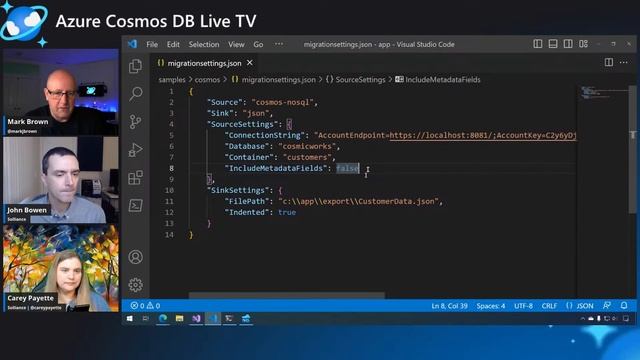Open the terminal-style icon in activity bar
Screen dimensions: 640x360
136,205
